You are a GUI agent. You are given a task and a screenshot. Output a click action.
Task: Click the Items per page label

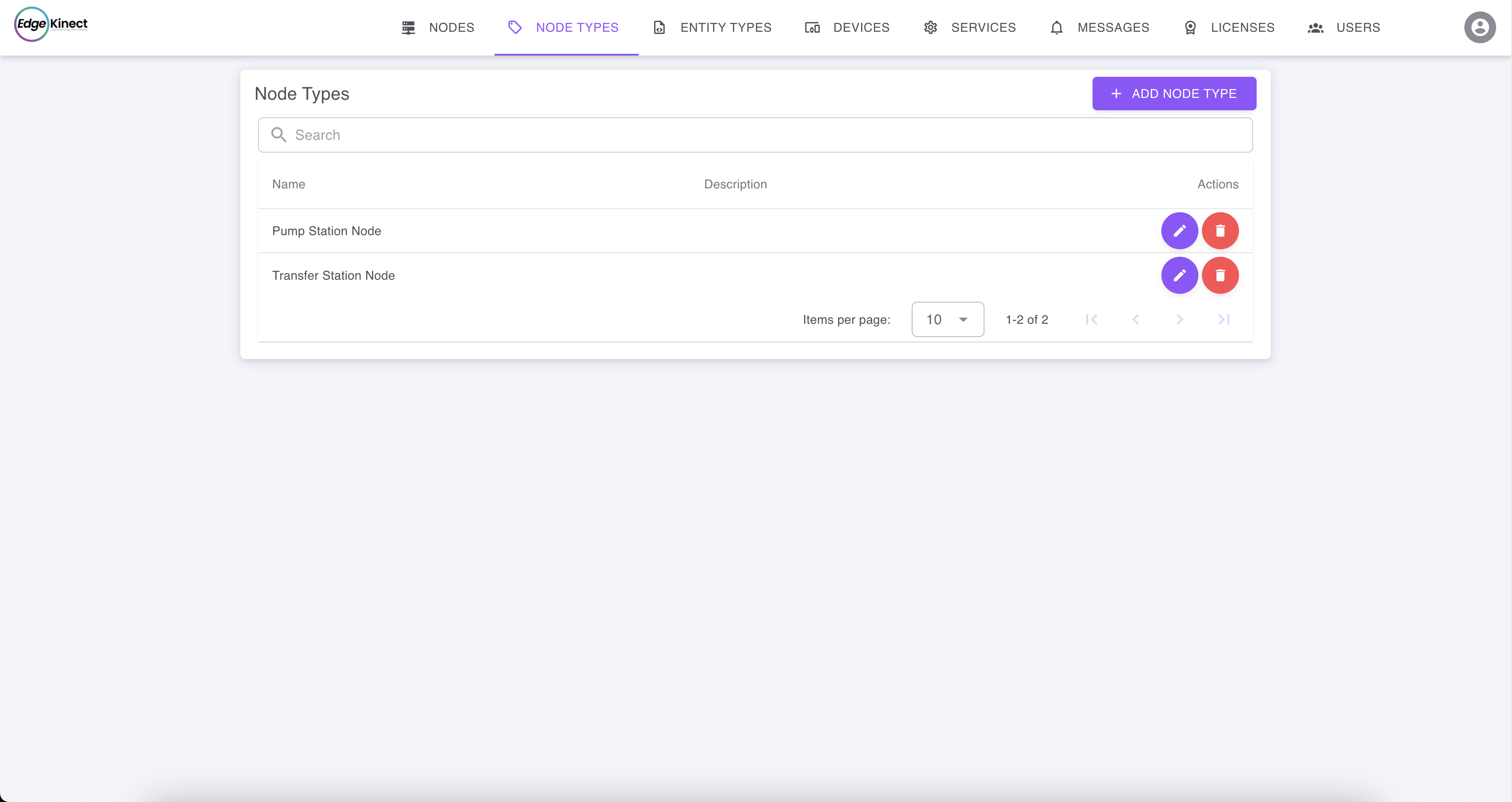click(x=846, y=319)
